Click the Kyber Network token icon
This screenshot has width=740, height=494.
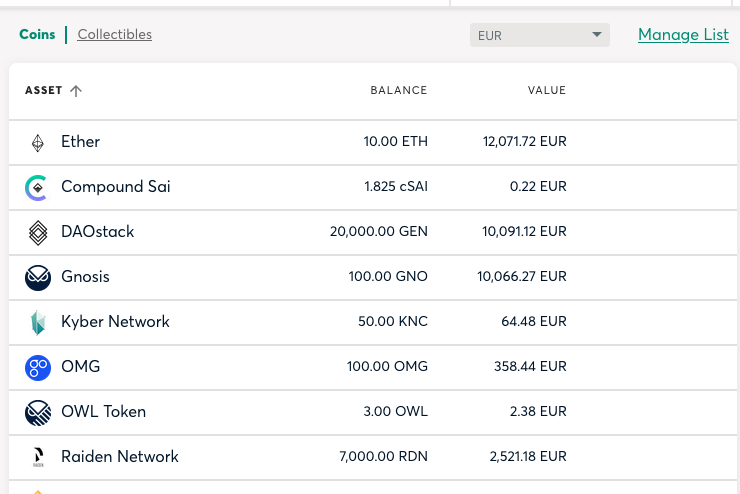click(37, 322)
